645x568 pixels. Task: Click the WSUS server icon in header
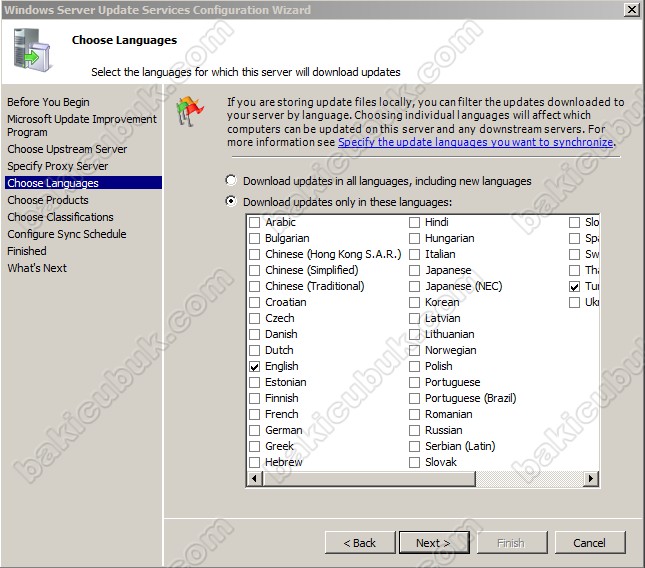(x=32, y=49)
